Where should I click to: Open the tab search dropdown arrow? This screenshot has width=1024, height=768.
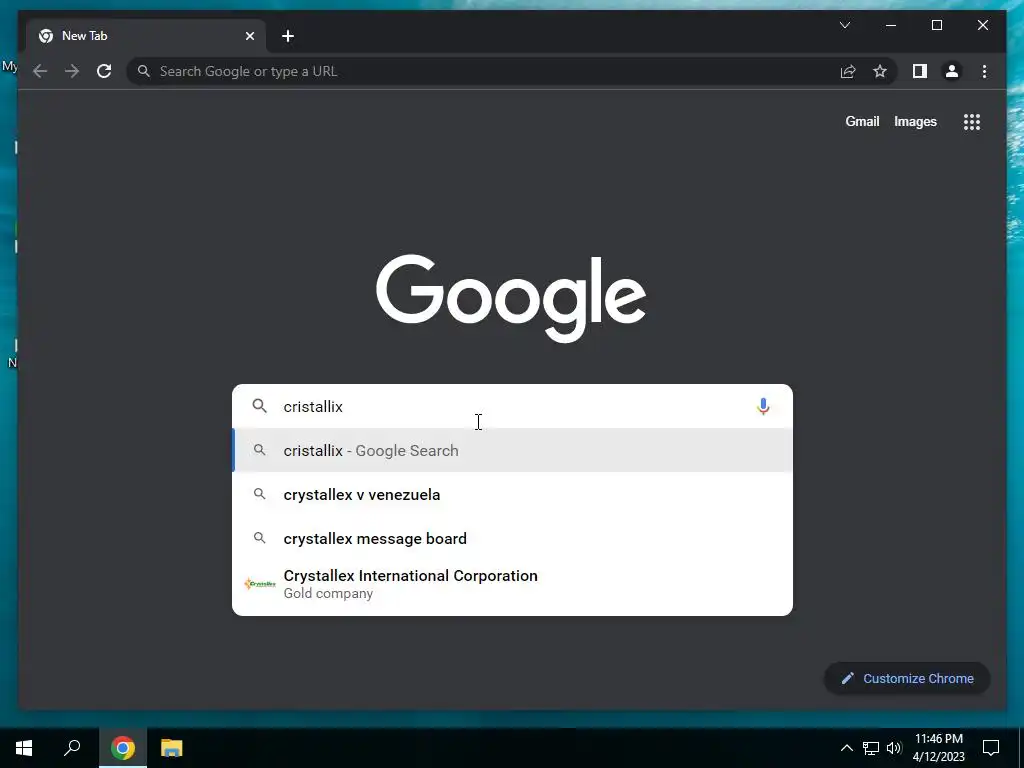point(844,25)
